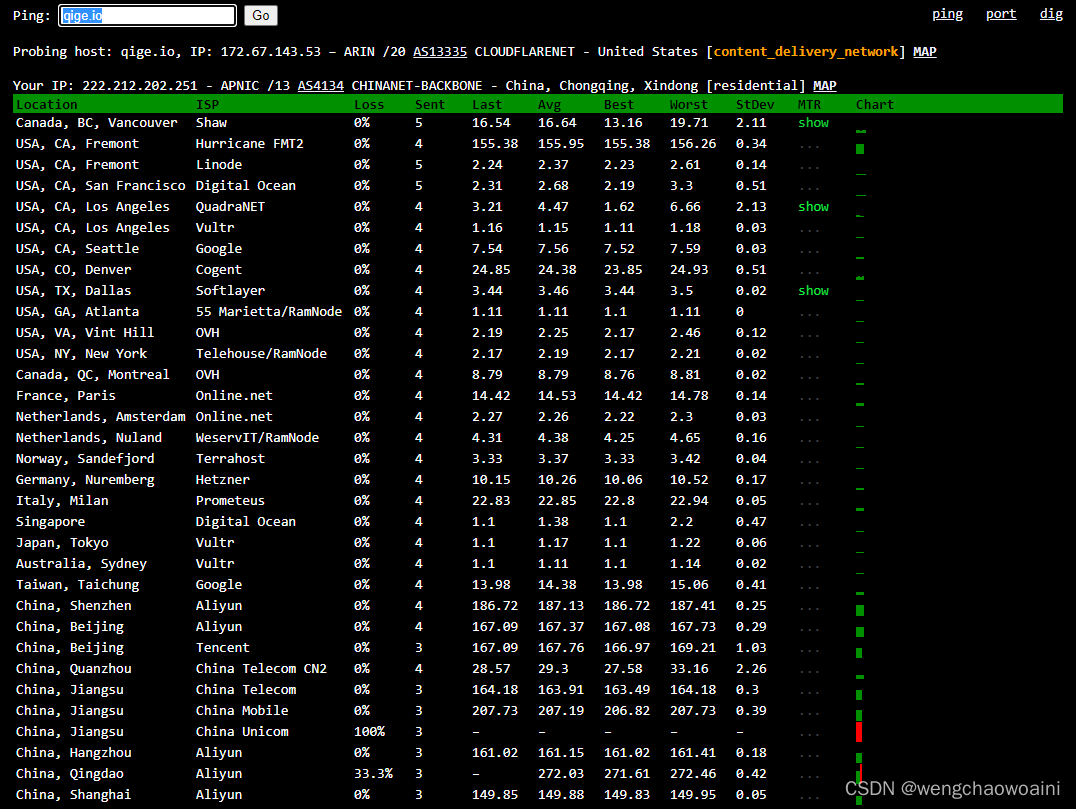This screenshot has height=809, width=1076.
Task: Click red chart bar for China Unicom
Action: pos(858,731)
